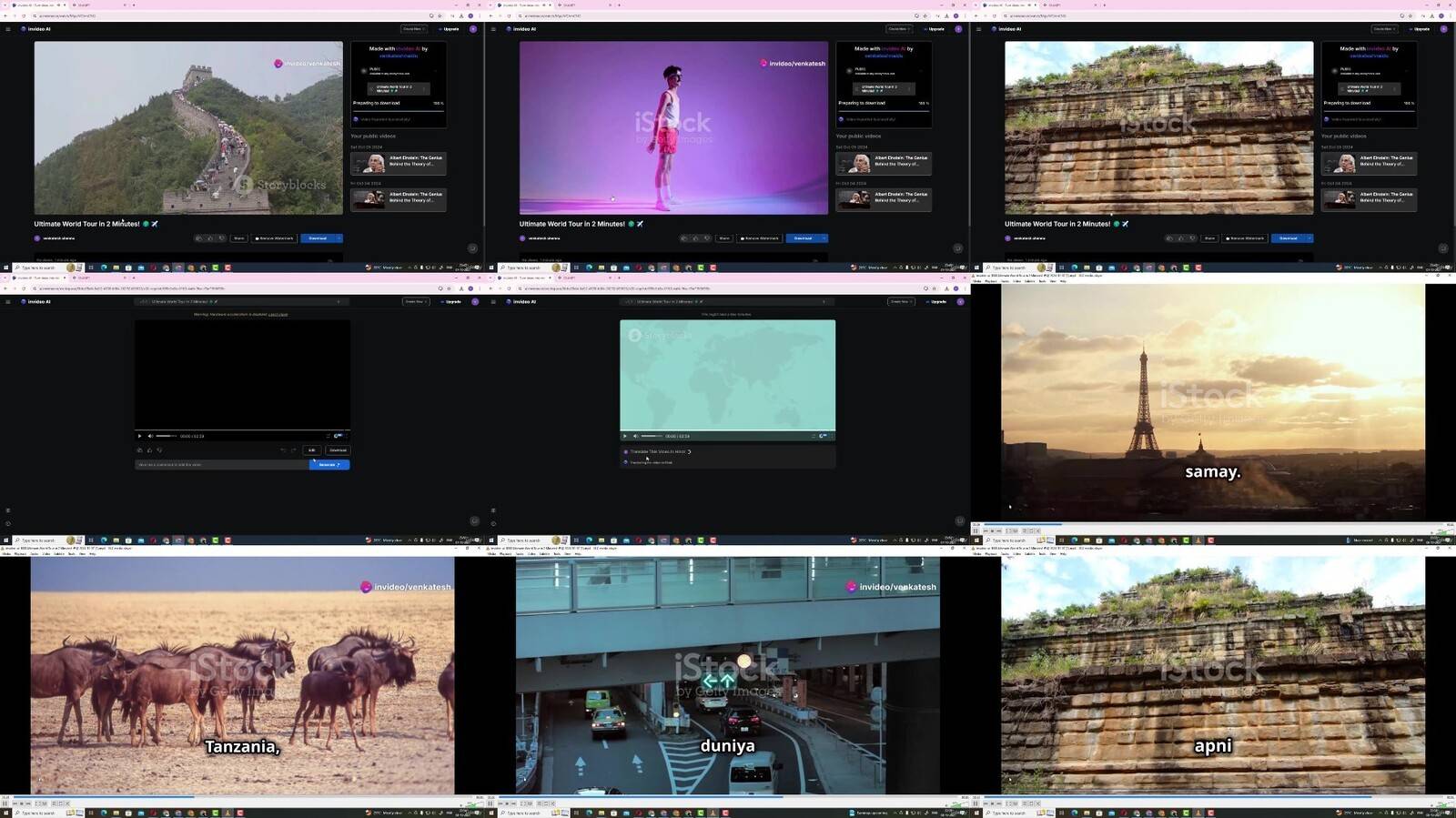The height and width of the screenshot is (818, 1456).
Task: Click blue Generate button below black preview
Action: tap(329, 464)
